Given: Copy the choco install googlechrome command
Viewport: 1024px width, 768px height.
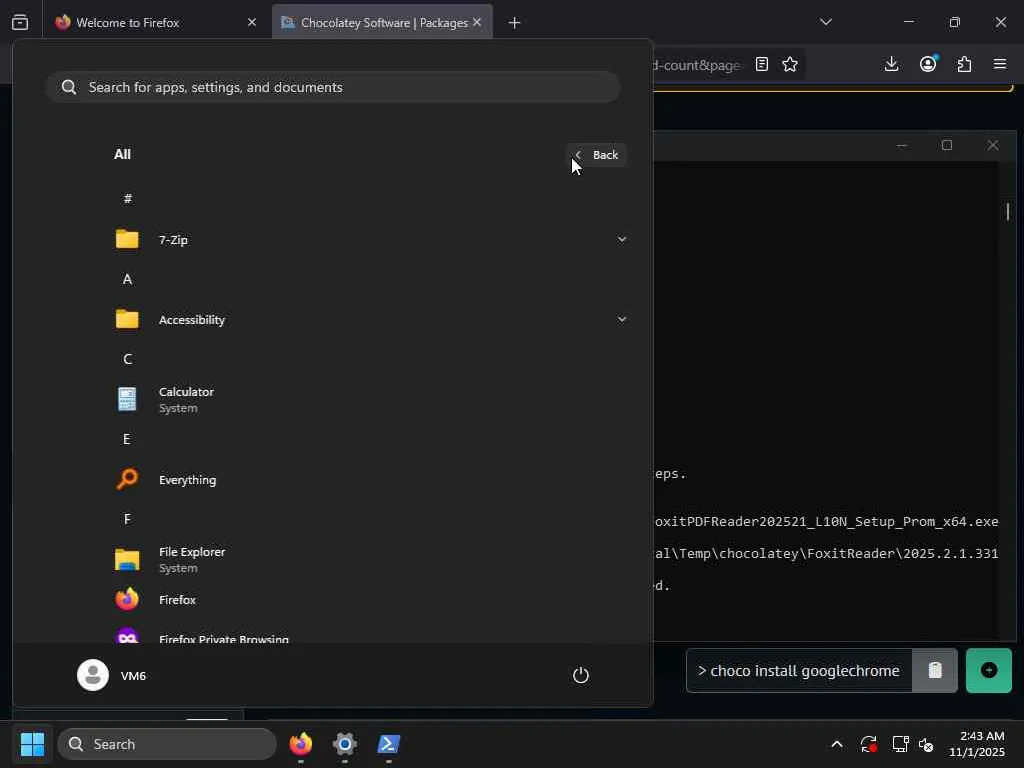Looking at the screenshot, I should pyautogui.click(x=935, y=670).
